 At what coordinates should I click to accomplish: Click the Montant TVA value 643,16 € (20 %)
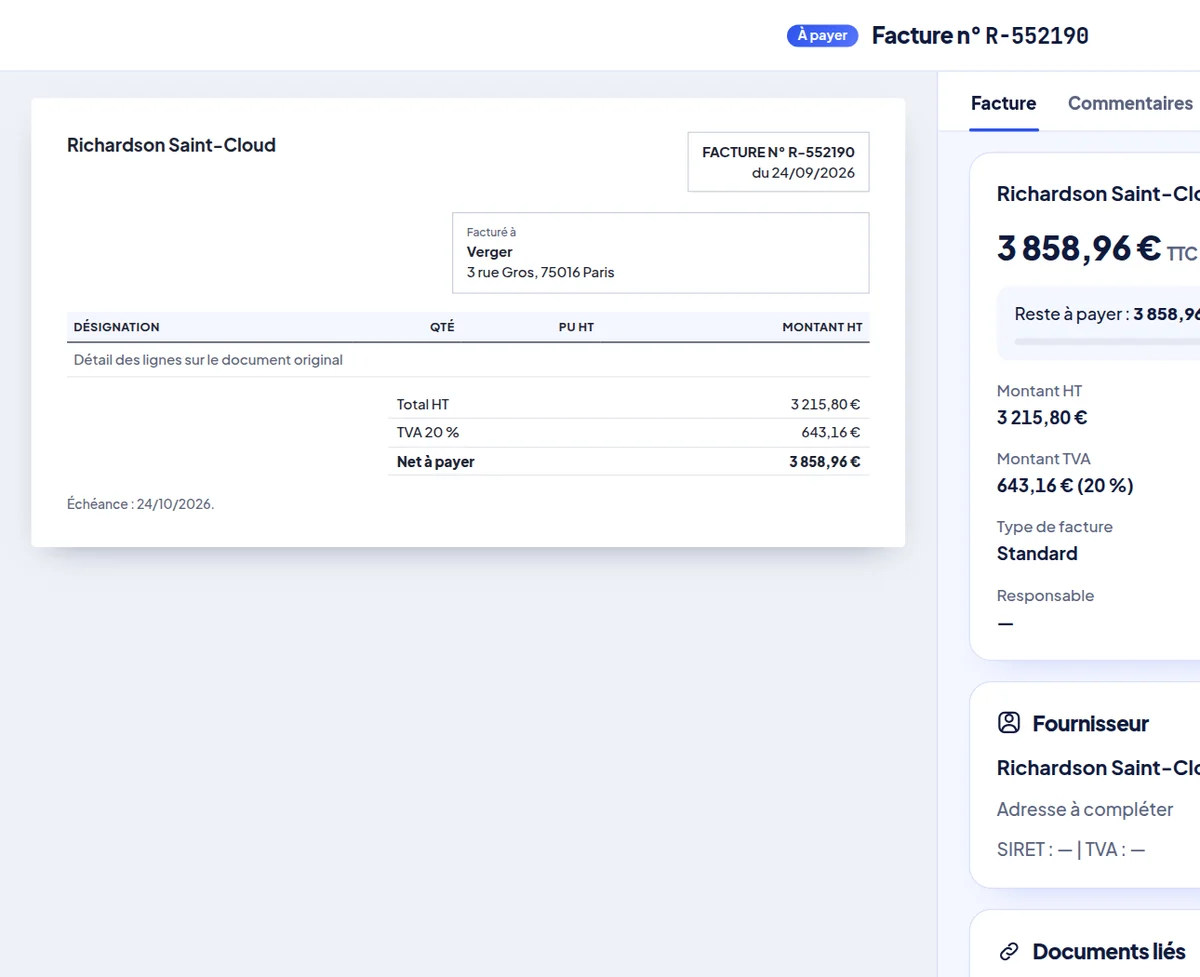[1065, 486]
